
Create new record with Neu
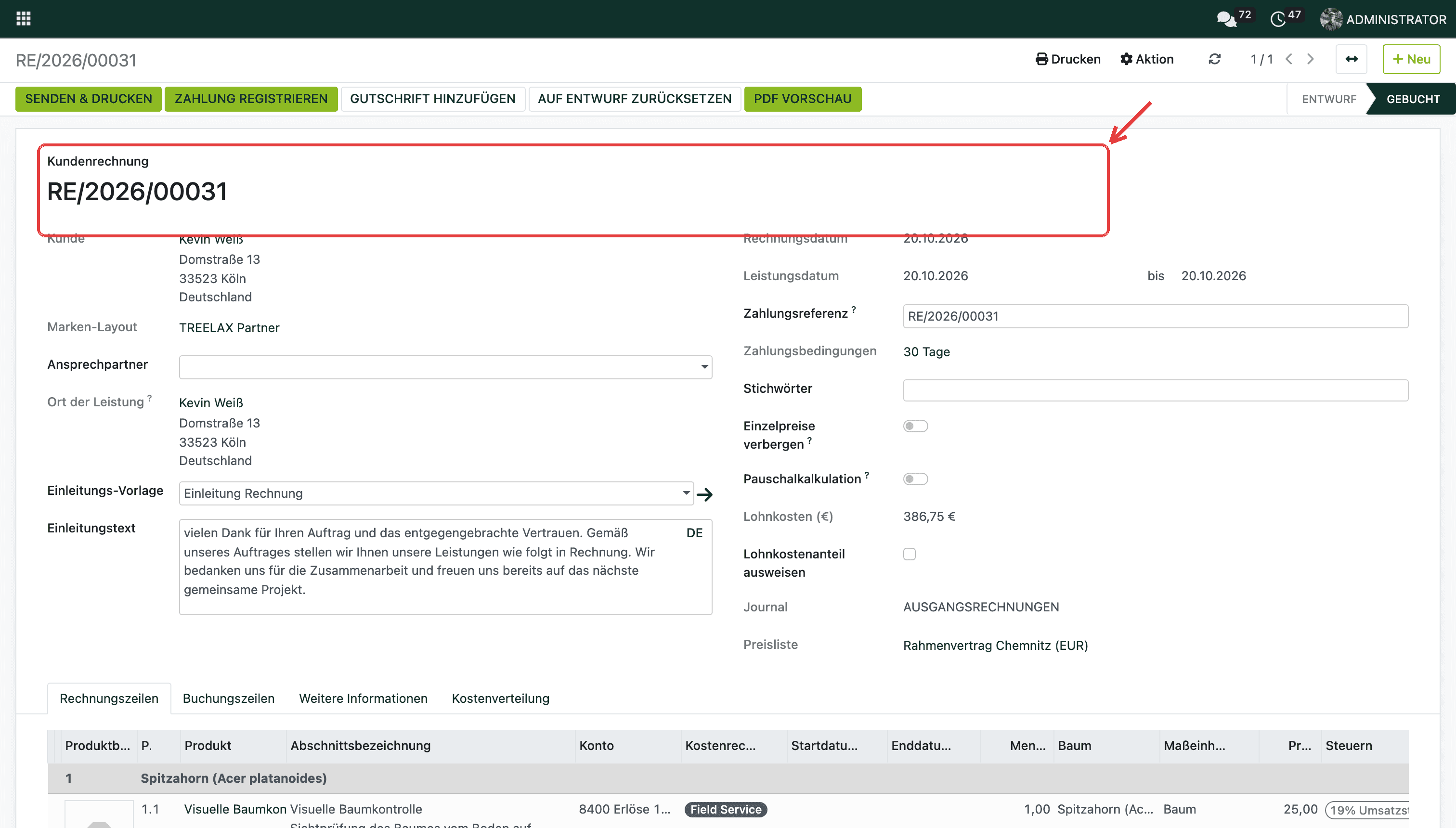1411,59
